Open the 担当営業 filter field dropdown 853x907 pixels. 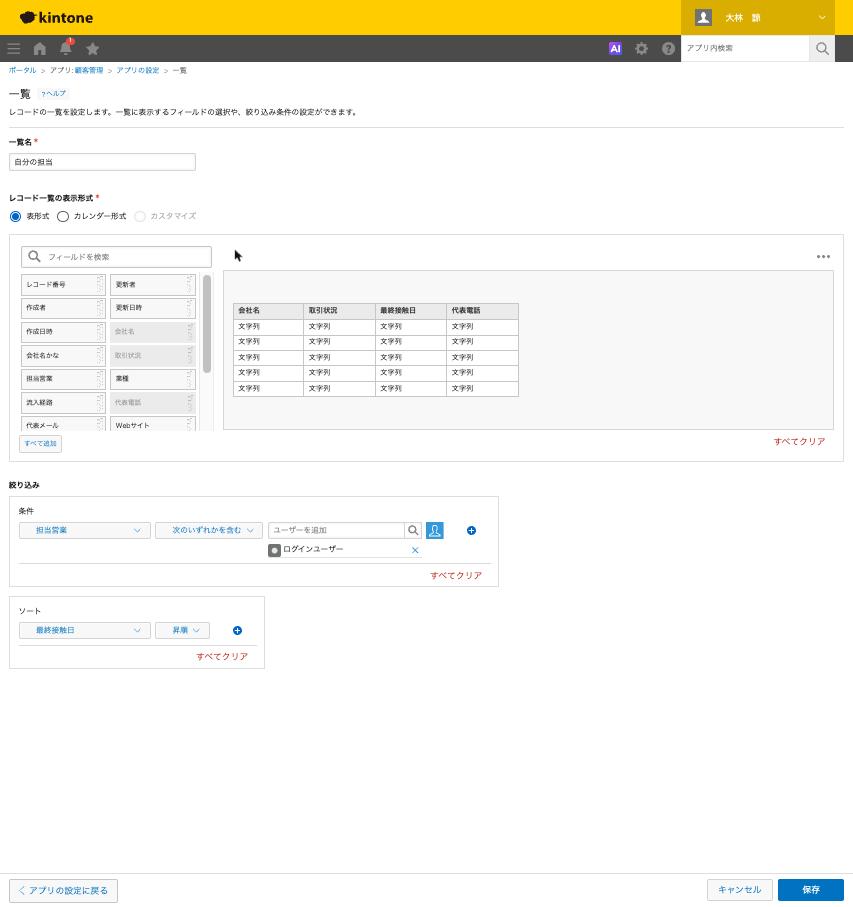[85, 530]
